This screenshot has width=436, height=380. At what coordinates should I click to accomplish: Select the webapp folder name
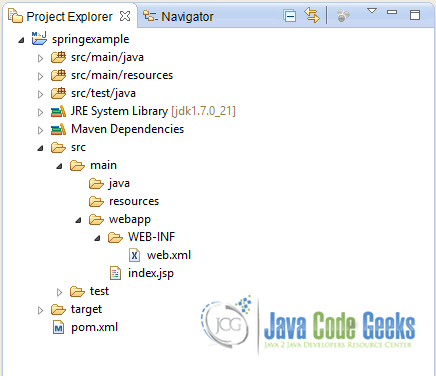[x=130, y=220]
